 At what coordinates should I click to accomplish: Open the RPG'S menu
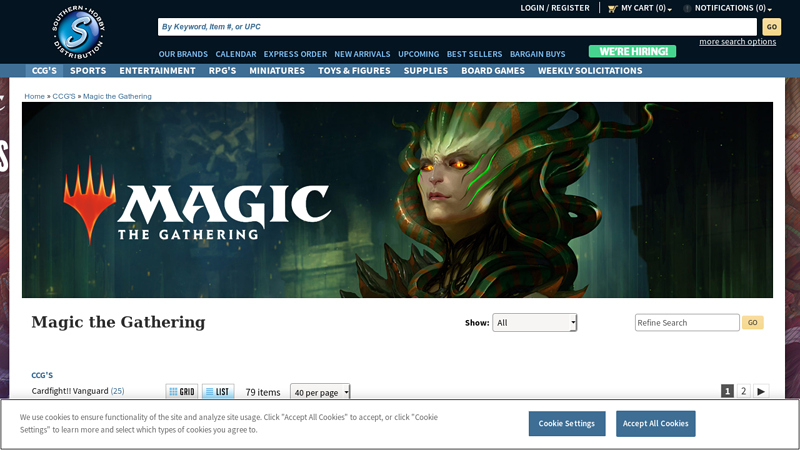coord(222,70)
